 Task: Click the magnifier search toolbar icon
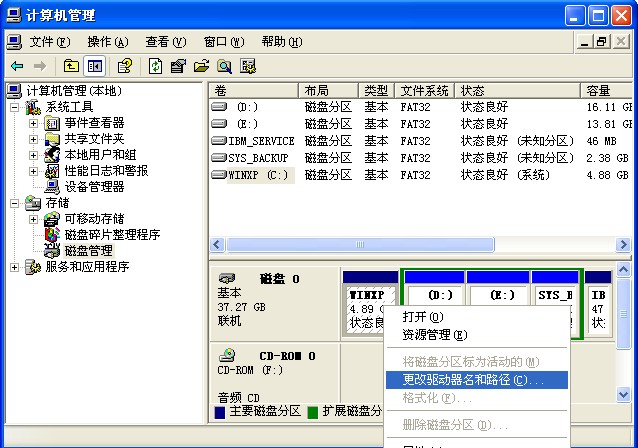tap(224, 66)
